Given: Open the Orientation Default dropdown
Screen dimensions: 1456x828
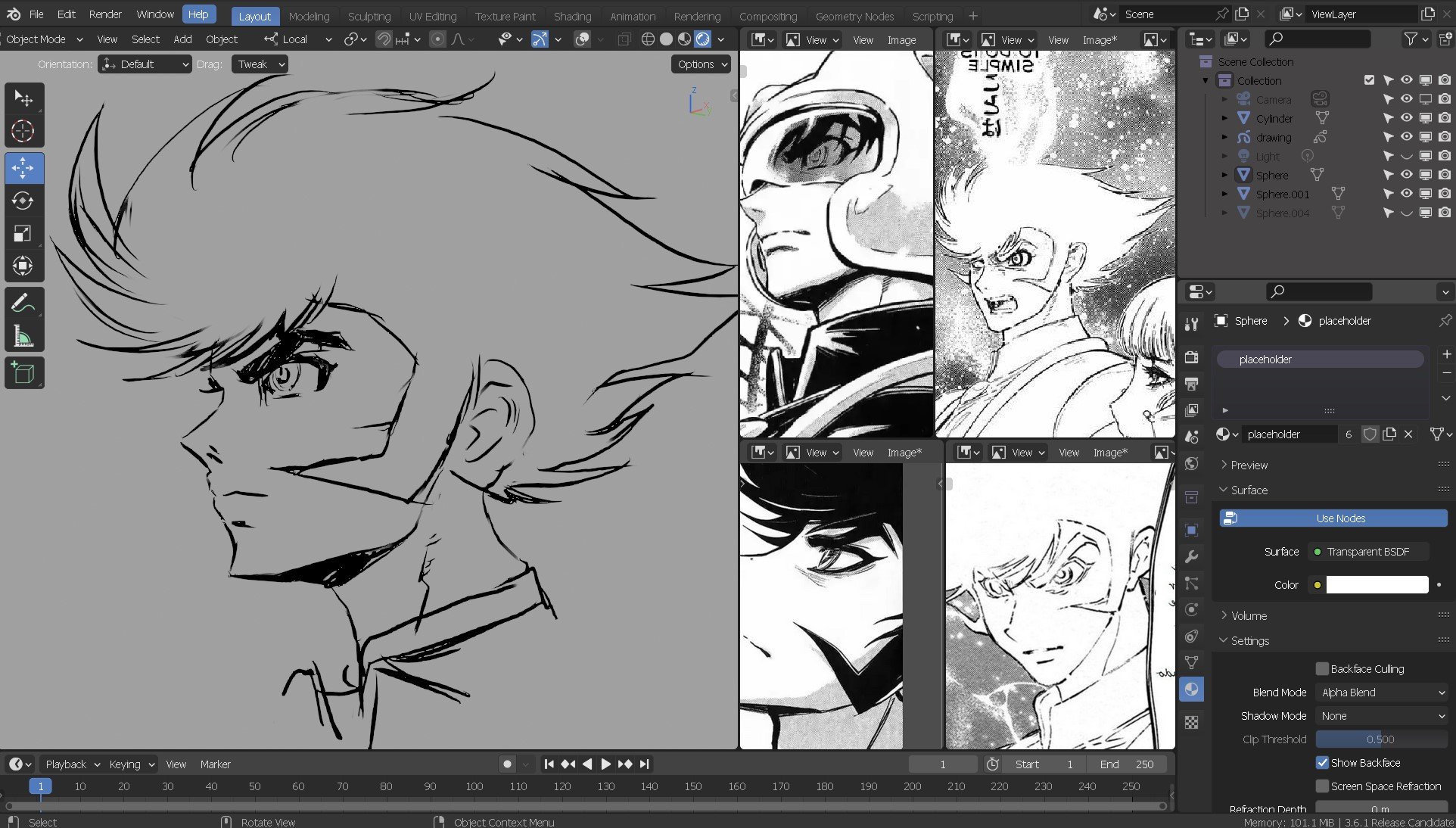Looking at the screenshot, I should (145, 64).
